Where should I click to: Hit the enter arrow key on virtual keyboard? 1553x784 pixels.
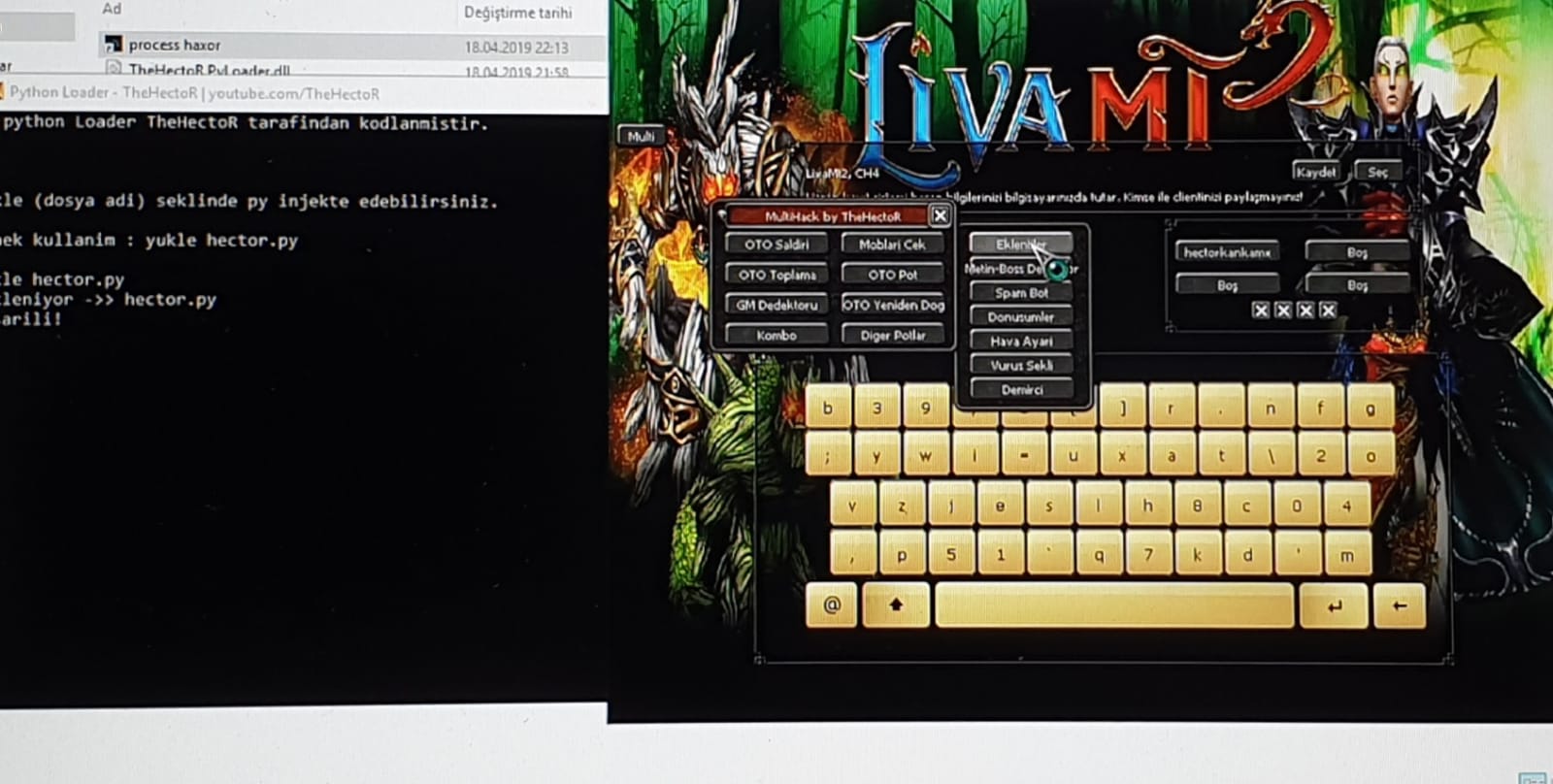[x=1334, y=605]
